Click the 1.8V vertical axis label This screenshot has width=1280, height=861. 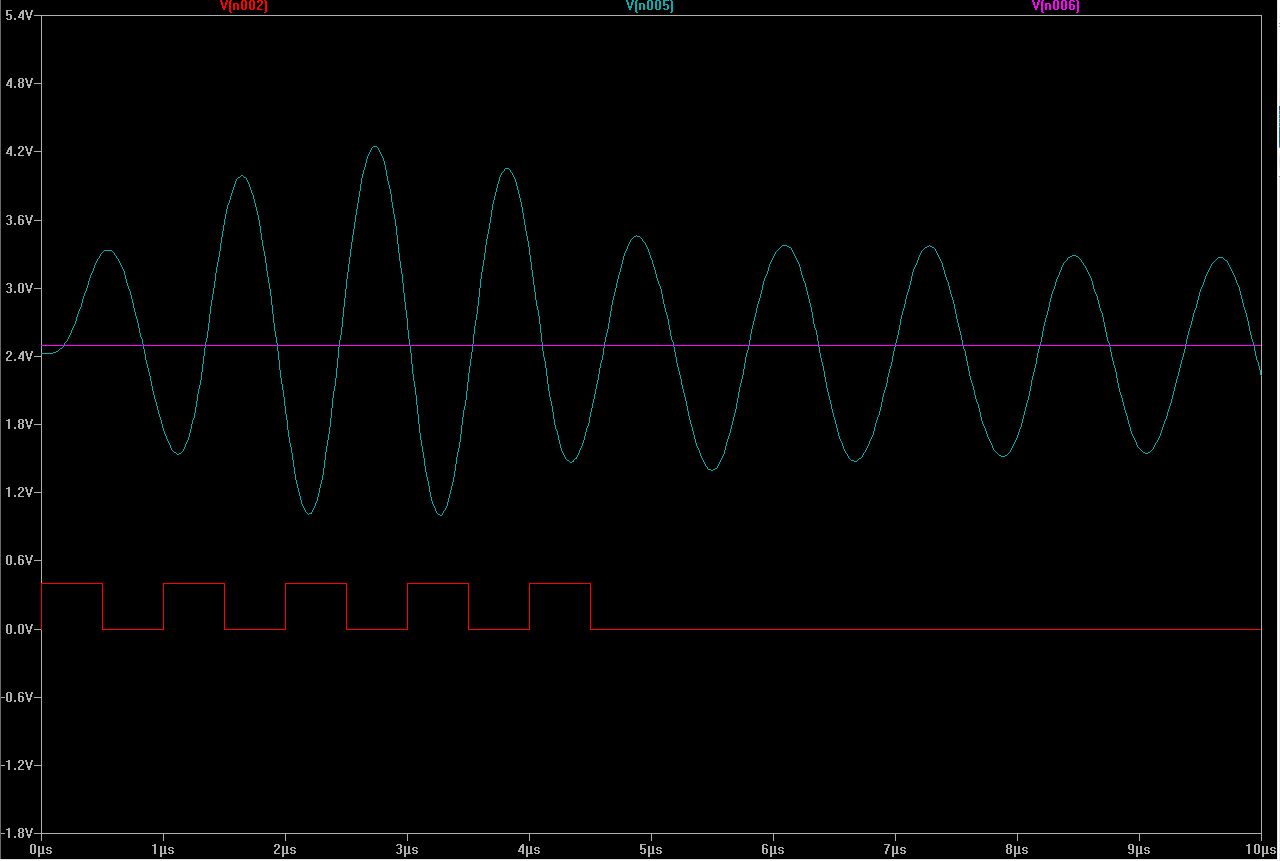point(19,425)
